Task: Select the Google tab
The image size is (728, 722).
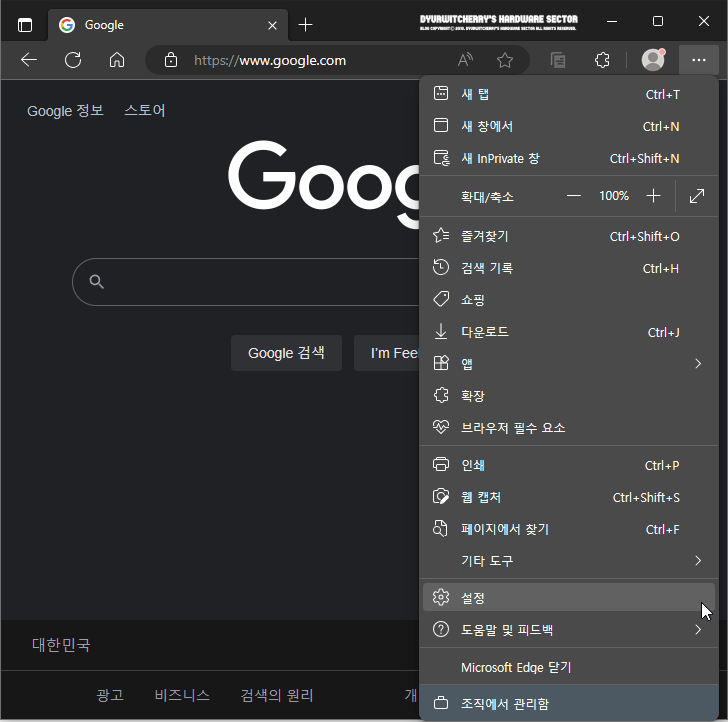Action: point(168,25)
